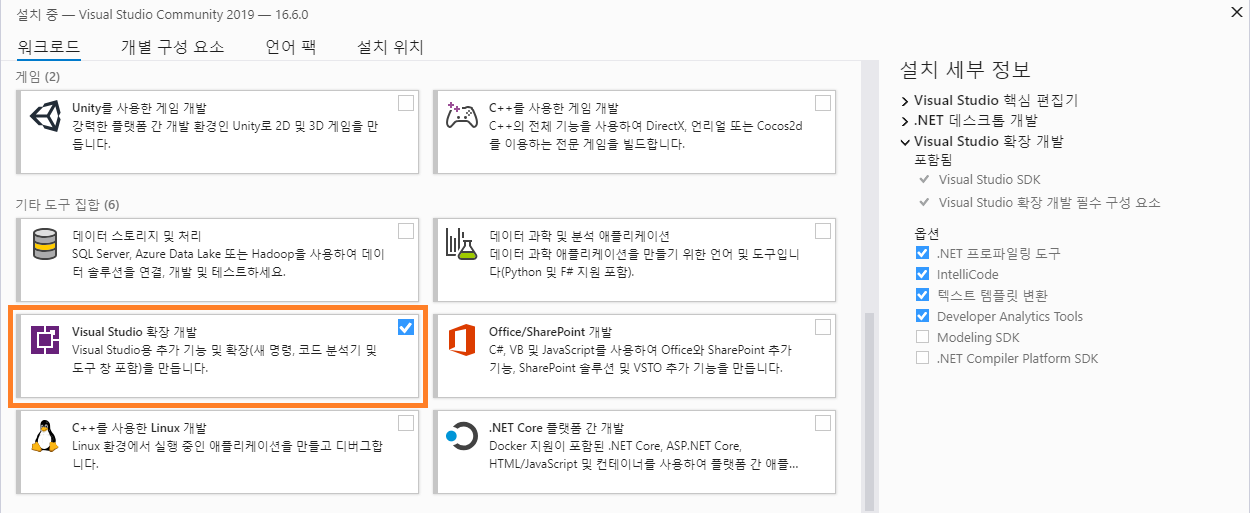1250x513 pixels.
Task: Click the data science flask icon
Action: click(461, 244)
